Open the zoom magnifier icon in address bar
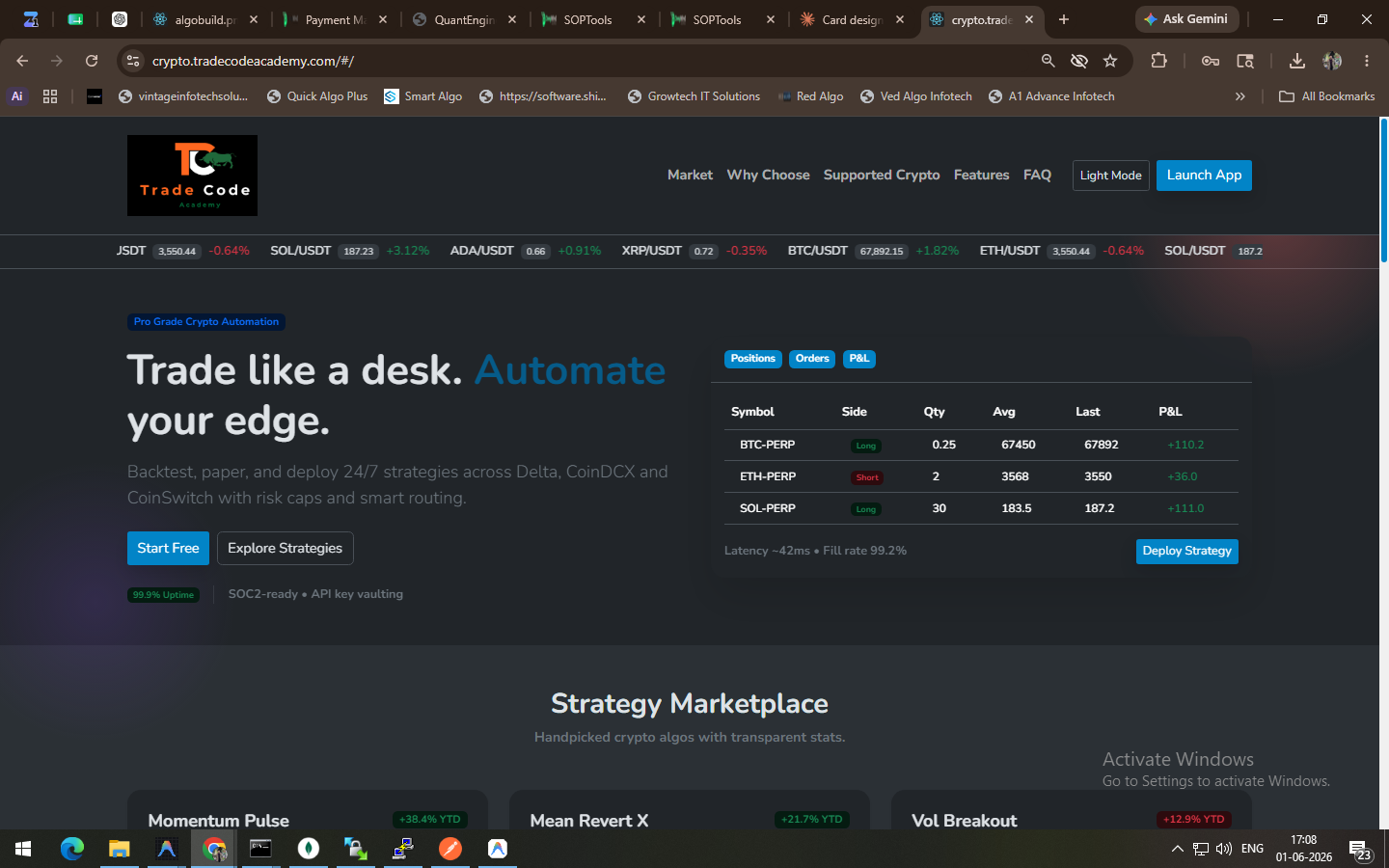Viewport: 1389px width, 868px height. [x=1048, y=61]
